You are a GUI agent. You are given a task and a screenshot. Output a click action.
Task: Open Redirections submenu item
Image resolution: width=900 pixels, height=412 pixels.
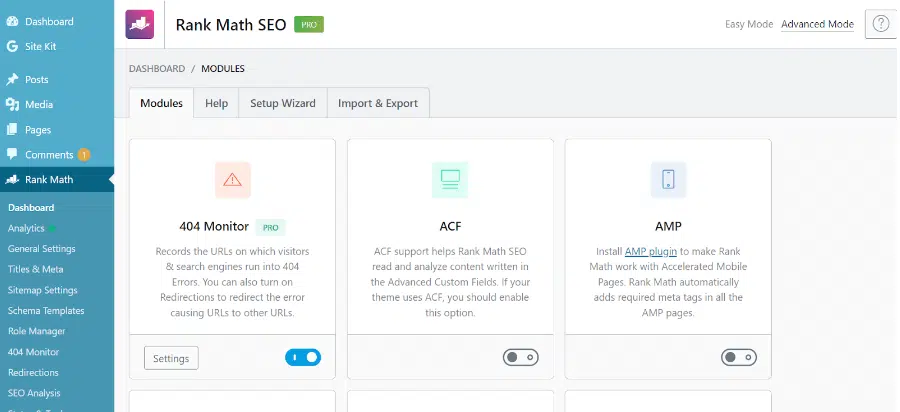[33, 373]
